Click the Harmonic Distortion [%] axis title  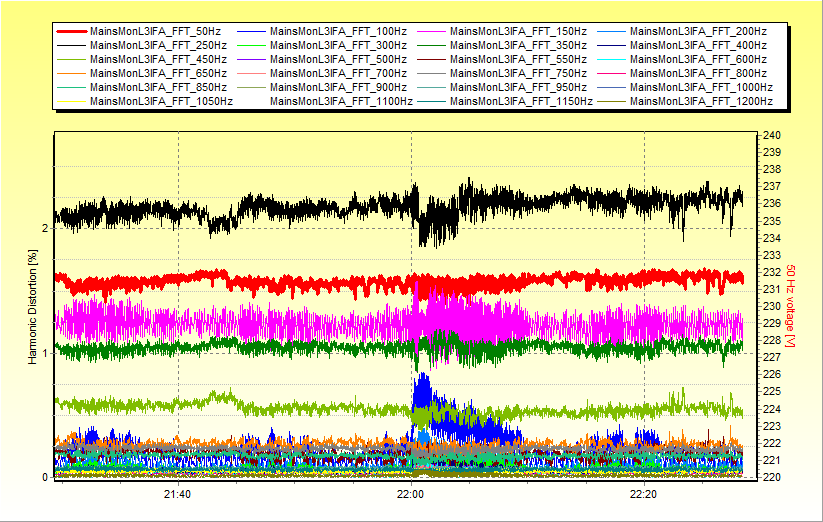tap(33, 306)
